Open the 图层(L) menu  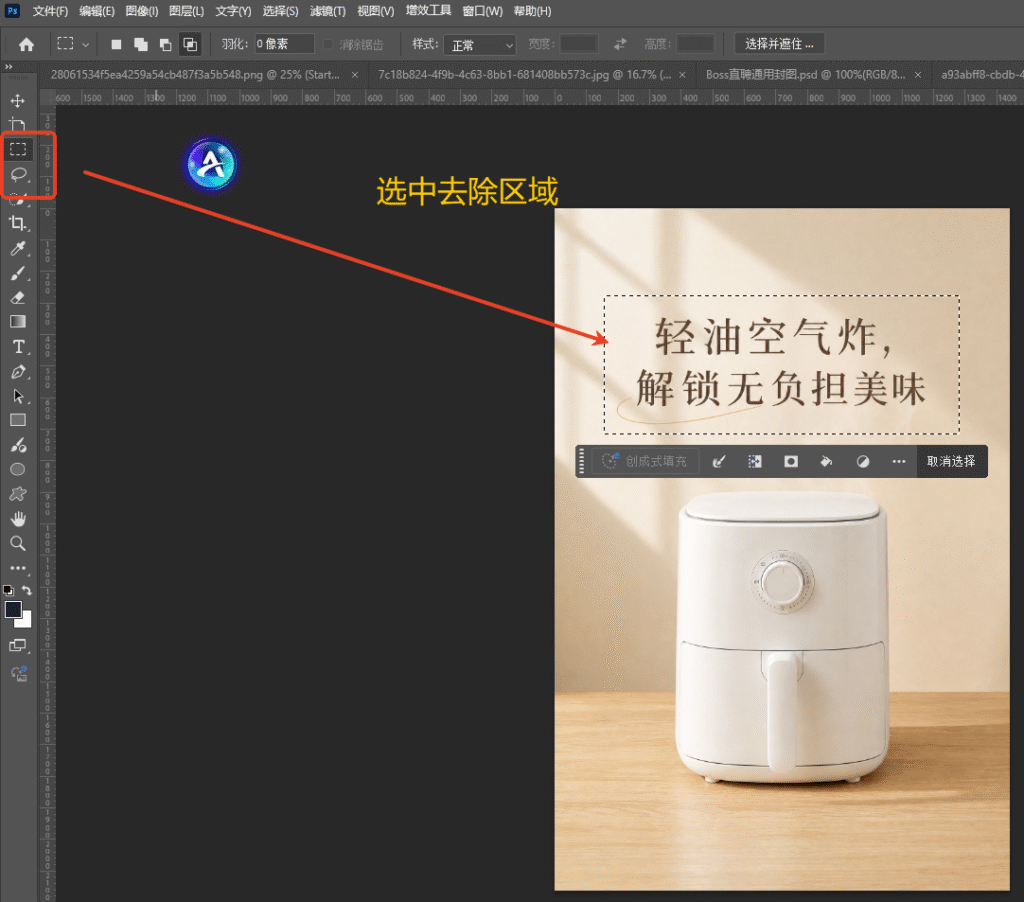(x=186, y=11)
